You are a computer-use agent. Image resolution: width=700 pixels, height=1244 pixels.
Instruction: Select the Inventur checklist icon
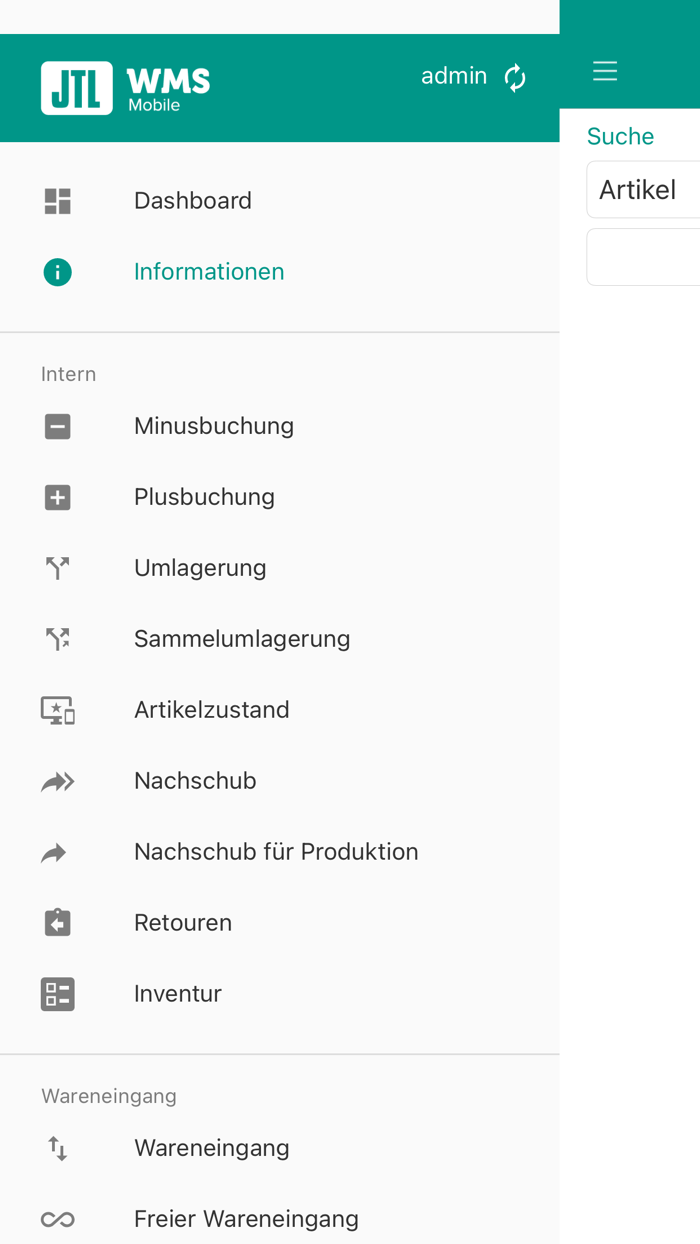(57, 993)
